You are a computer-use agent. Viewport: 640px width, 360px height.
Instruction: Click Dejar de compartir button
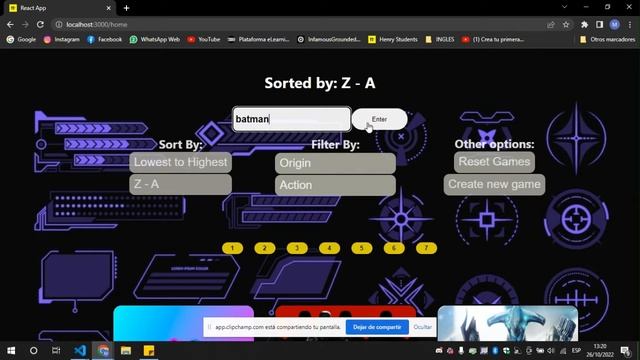pos(377,327)
